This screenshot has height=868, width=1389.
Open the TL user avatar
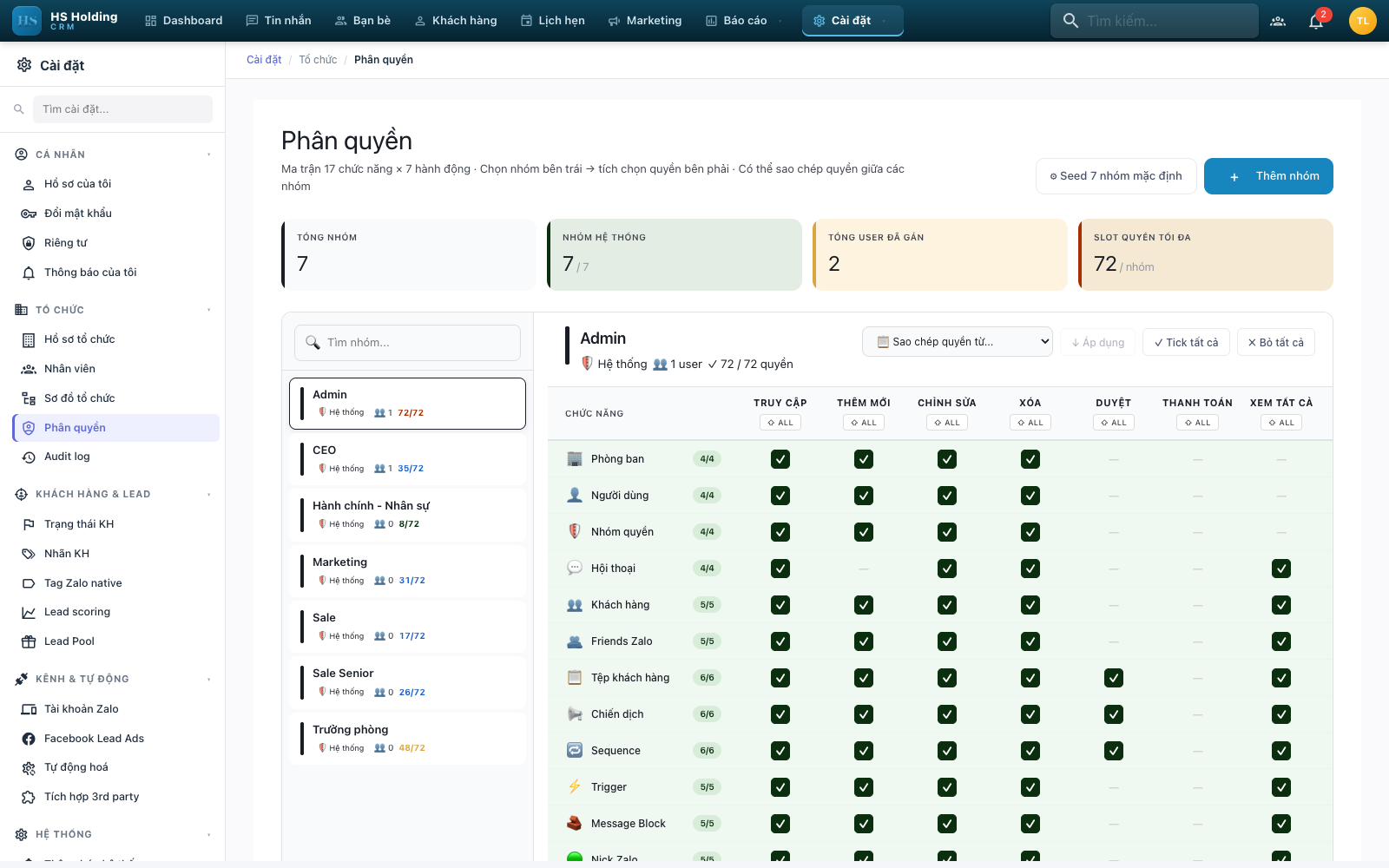[1362, 21]
